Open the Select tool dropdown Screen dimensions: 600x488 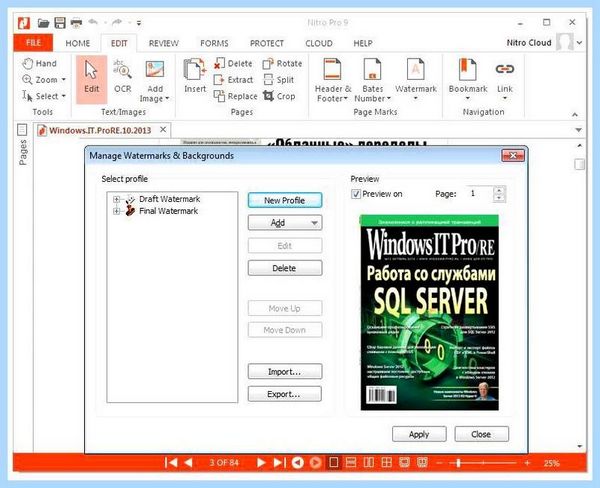pos(64,96)
